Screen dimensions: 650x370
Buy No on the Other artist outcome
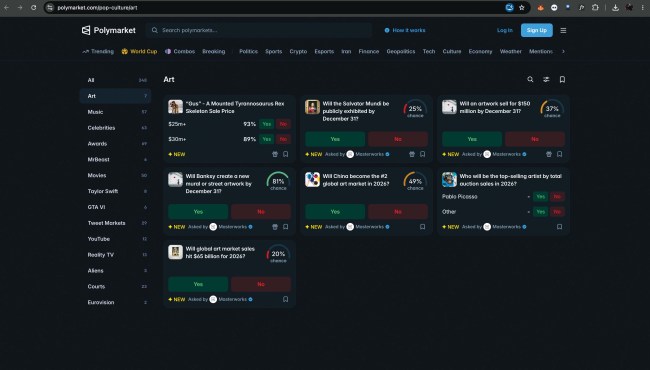tap(557, 212)
